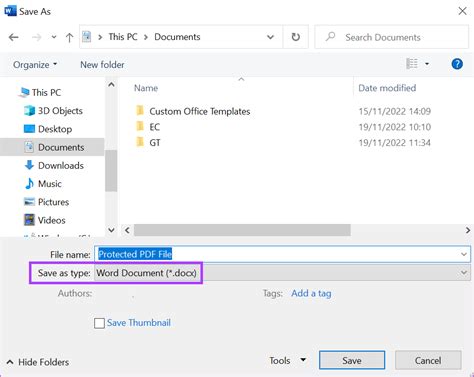The width and height of the screenshot is (474, 377).
Task: Open recent locations dropdown arrow
Action: point(54,37)
